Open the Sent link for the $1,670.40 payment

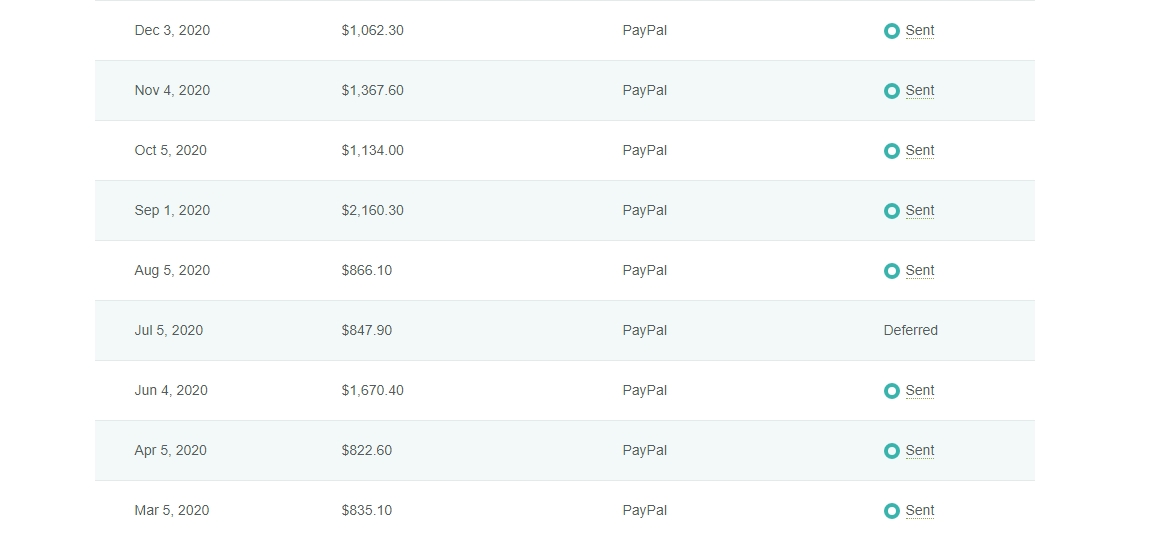click(920, 391)
